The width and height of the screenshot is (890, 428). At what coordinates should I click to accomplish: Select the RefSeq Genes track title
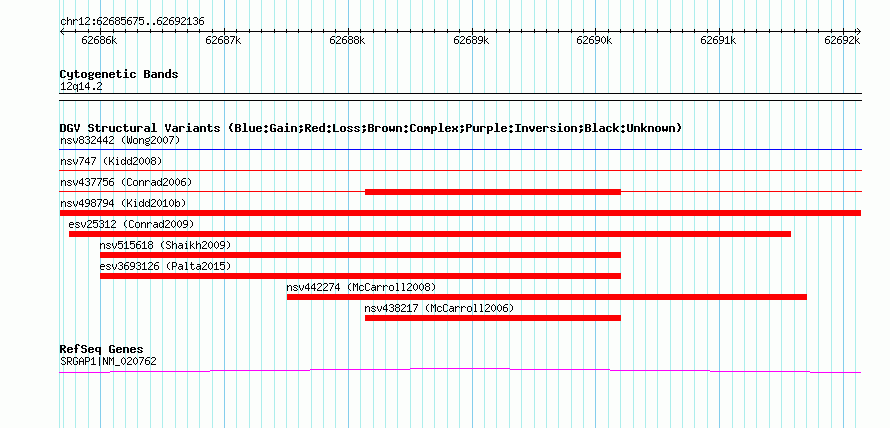click(102, 349)
